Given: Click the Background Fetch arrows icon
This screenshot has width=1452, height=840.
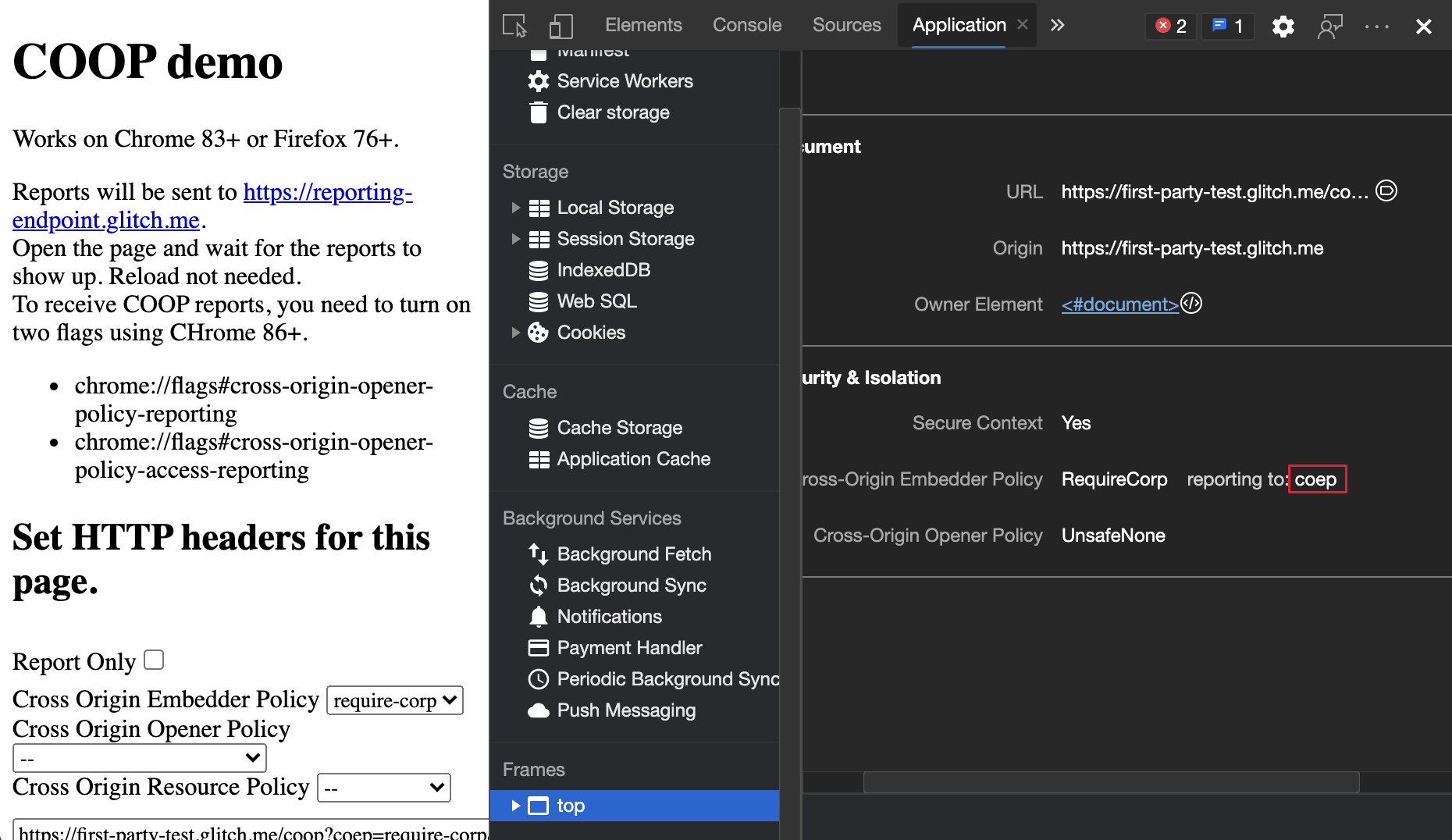Looking at the screenshot, I should point(538,554).
